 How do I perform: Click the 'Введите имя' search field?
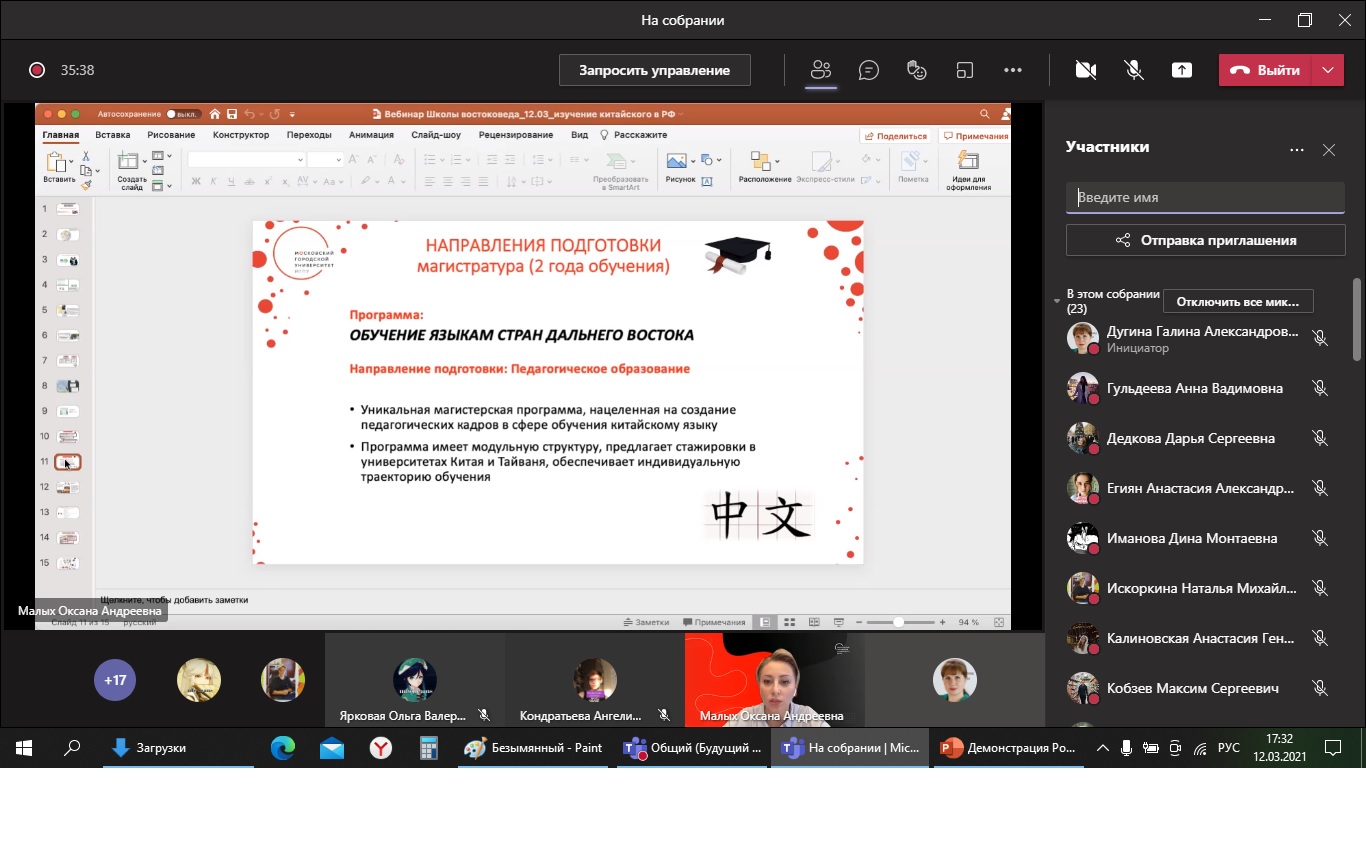[1205, 198]
